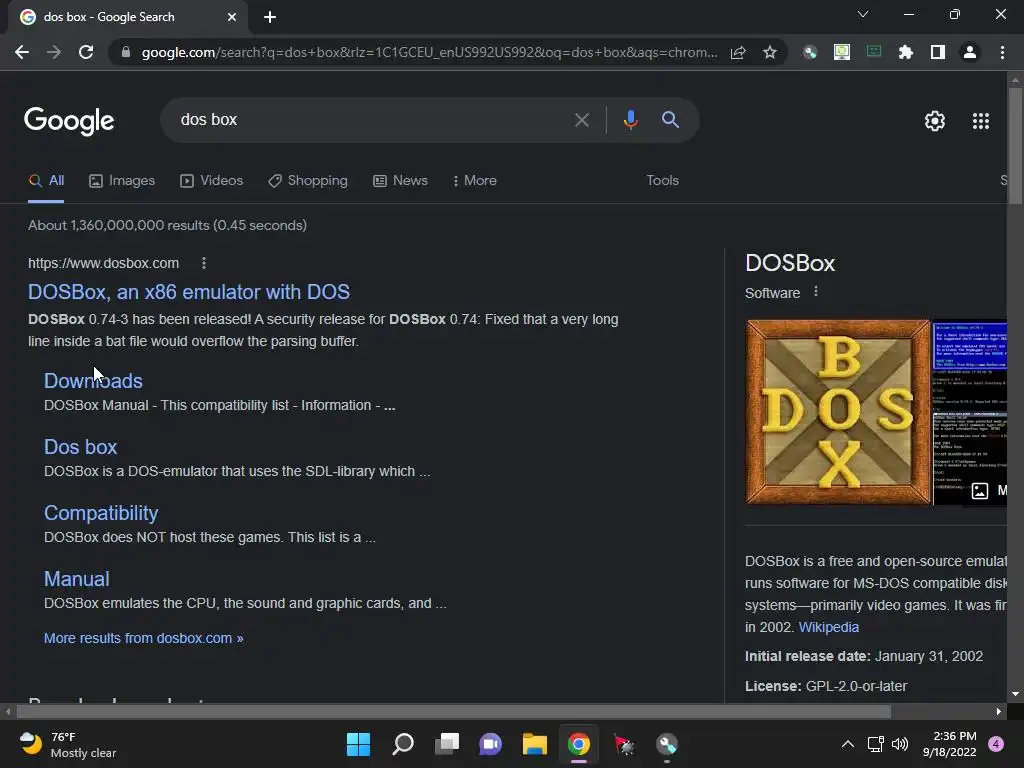Expand the More search categories

(475, 181)
